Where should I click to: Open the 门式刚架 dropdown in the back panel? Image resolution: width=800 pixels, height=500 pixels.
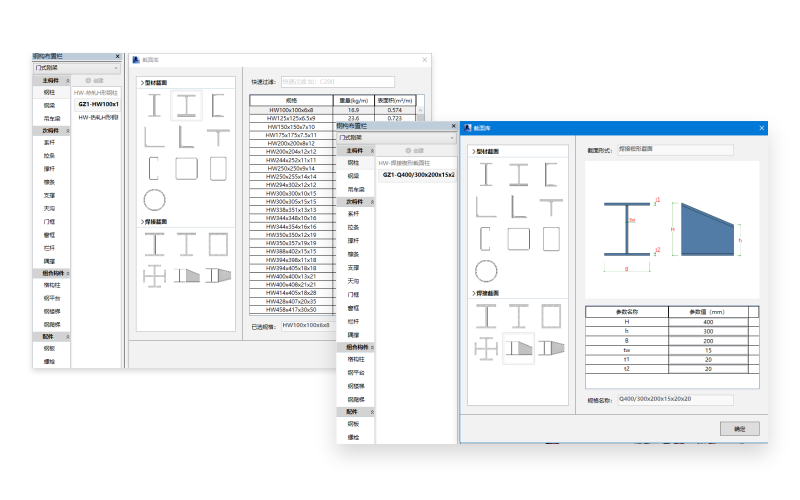[77, 68]
